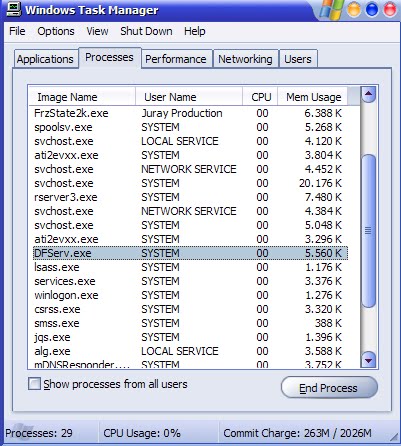Sort by the Mem Usage column header

click(x=312, y=97)
